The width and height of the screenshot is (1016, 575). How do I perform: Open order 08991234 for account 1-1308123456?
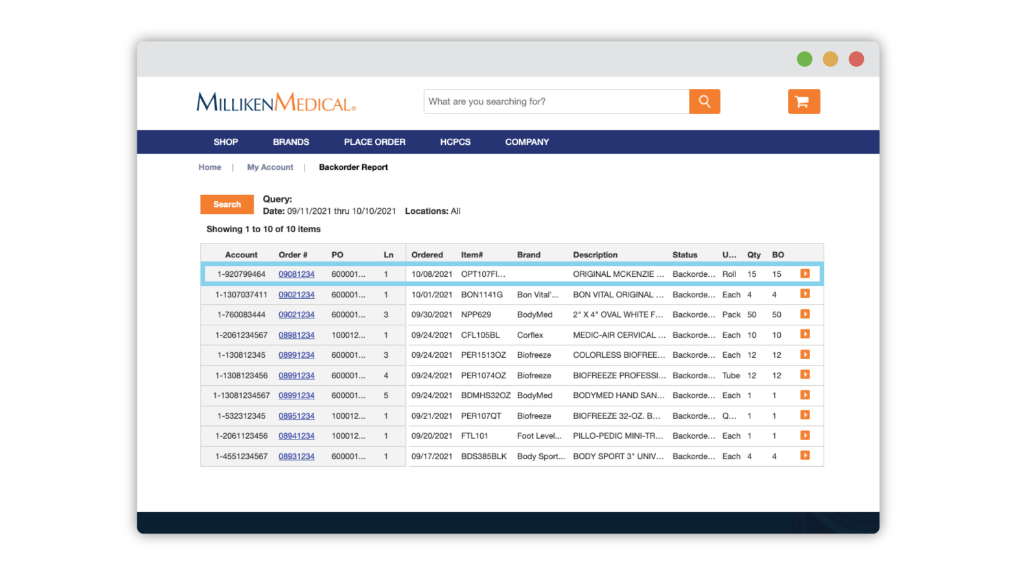(x=296, y=375)
